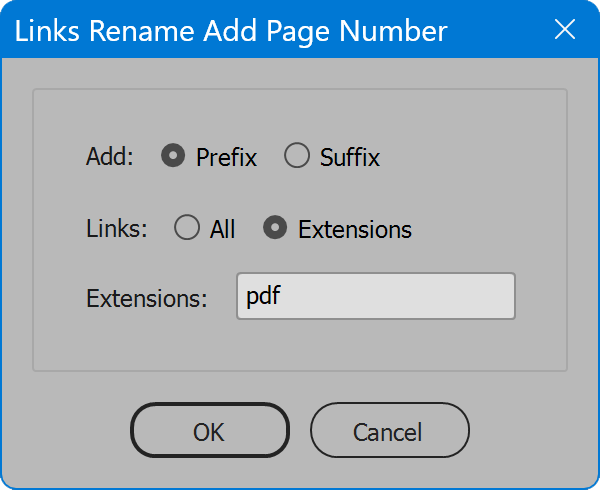Click the Suffix label text
The width and height of the screenshot is (600, 490).
coord(350,157)
